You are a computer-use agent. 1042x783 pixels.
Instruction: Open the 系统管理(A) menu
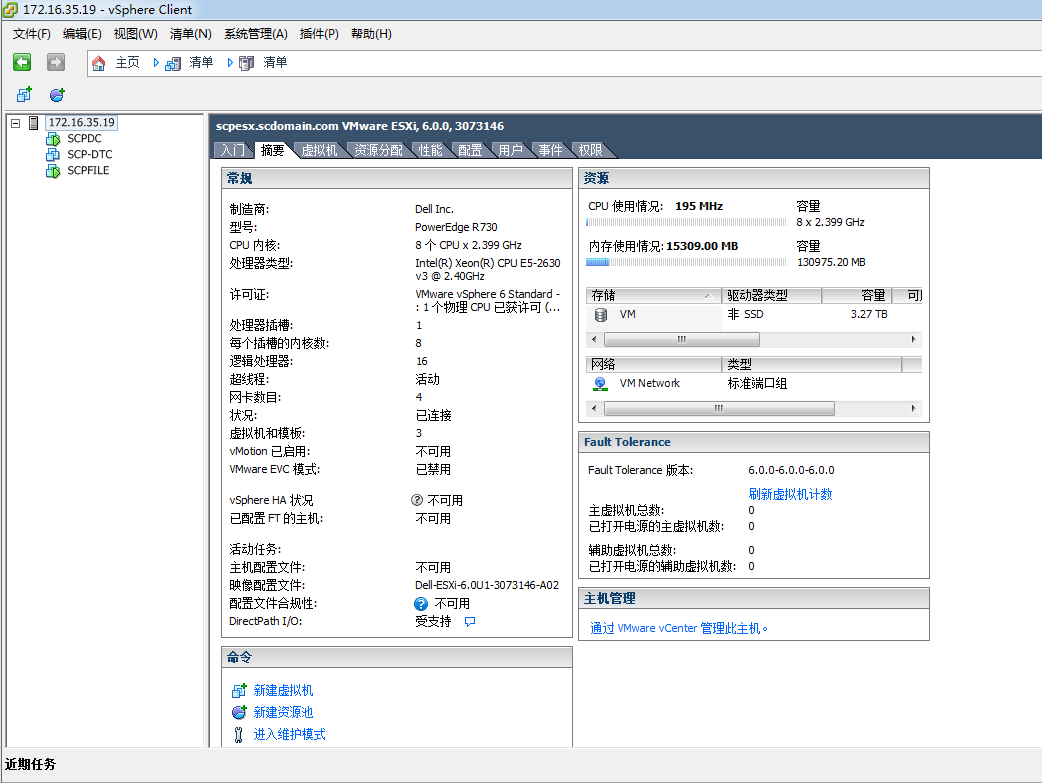click(255, 34)
